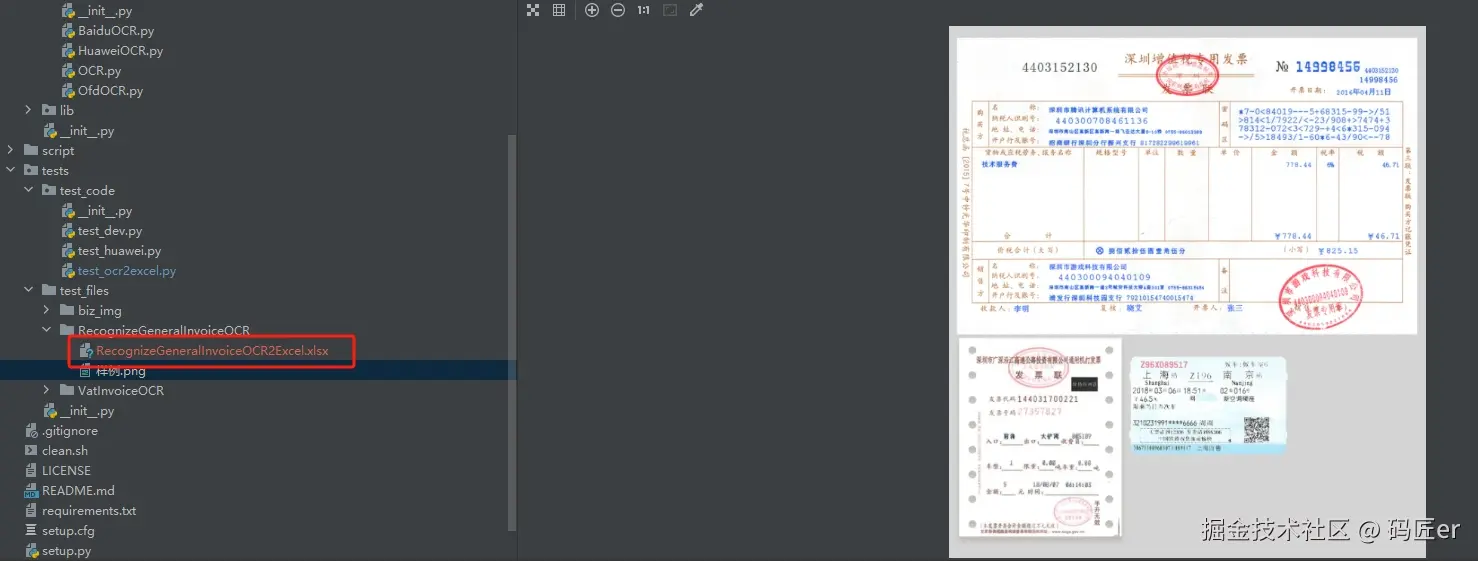Click the LICENSE file icon
1478x561 pixels.
(x=32, y=471)
